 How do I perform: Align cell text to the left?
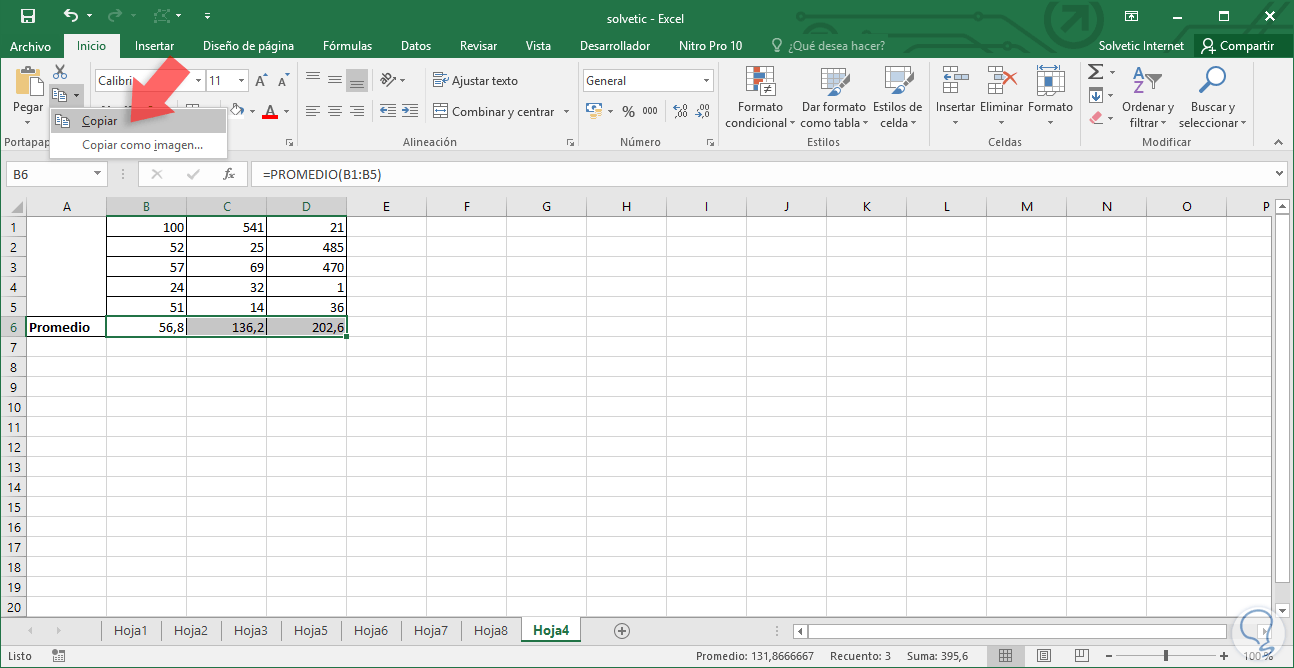click(313, 111)
